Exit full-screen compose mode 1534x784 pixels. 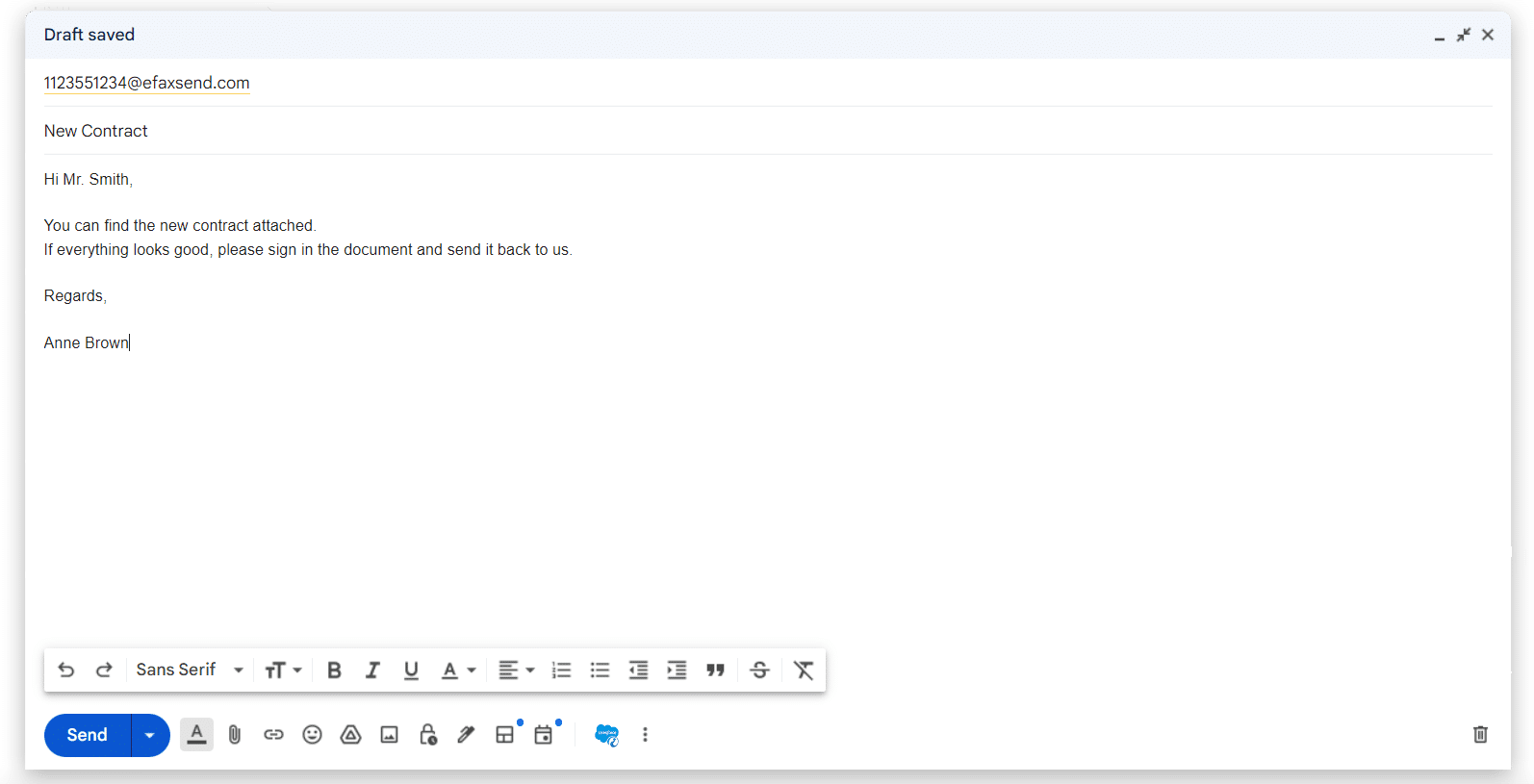1464,35
